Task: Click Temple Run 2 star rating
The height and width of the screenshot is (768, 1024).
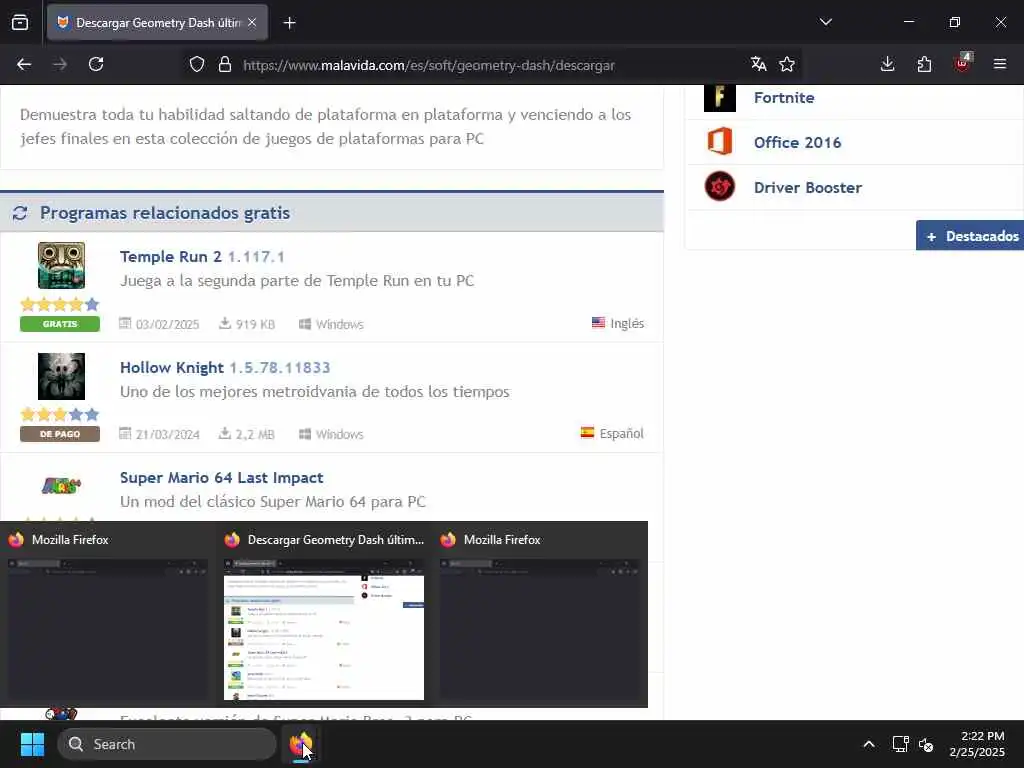Action: pyautogui.click(x=60, y=304)
